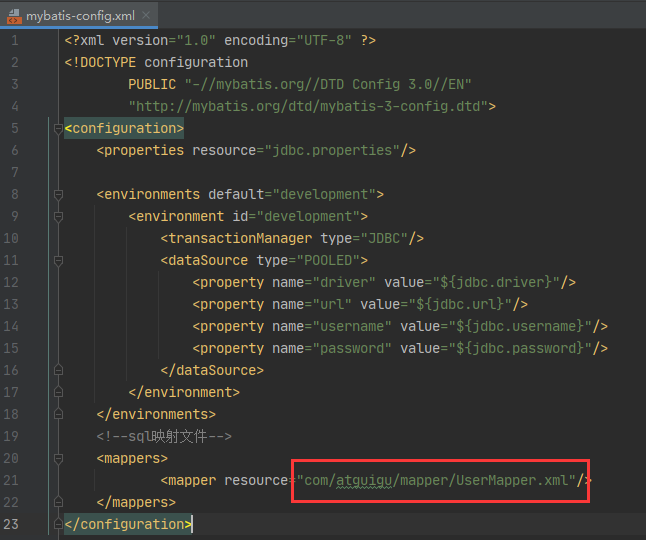Select the mybatis-config.xml editor tab
This screenshot has height=540, width=646.
(79, 15)
